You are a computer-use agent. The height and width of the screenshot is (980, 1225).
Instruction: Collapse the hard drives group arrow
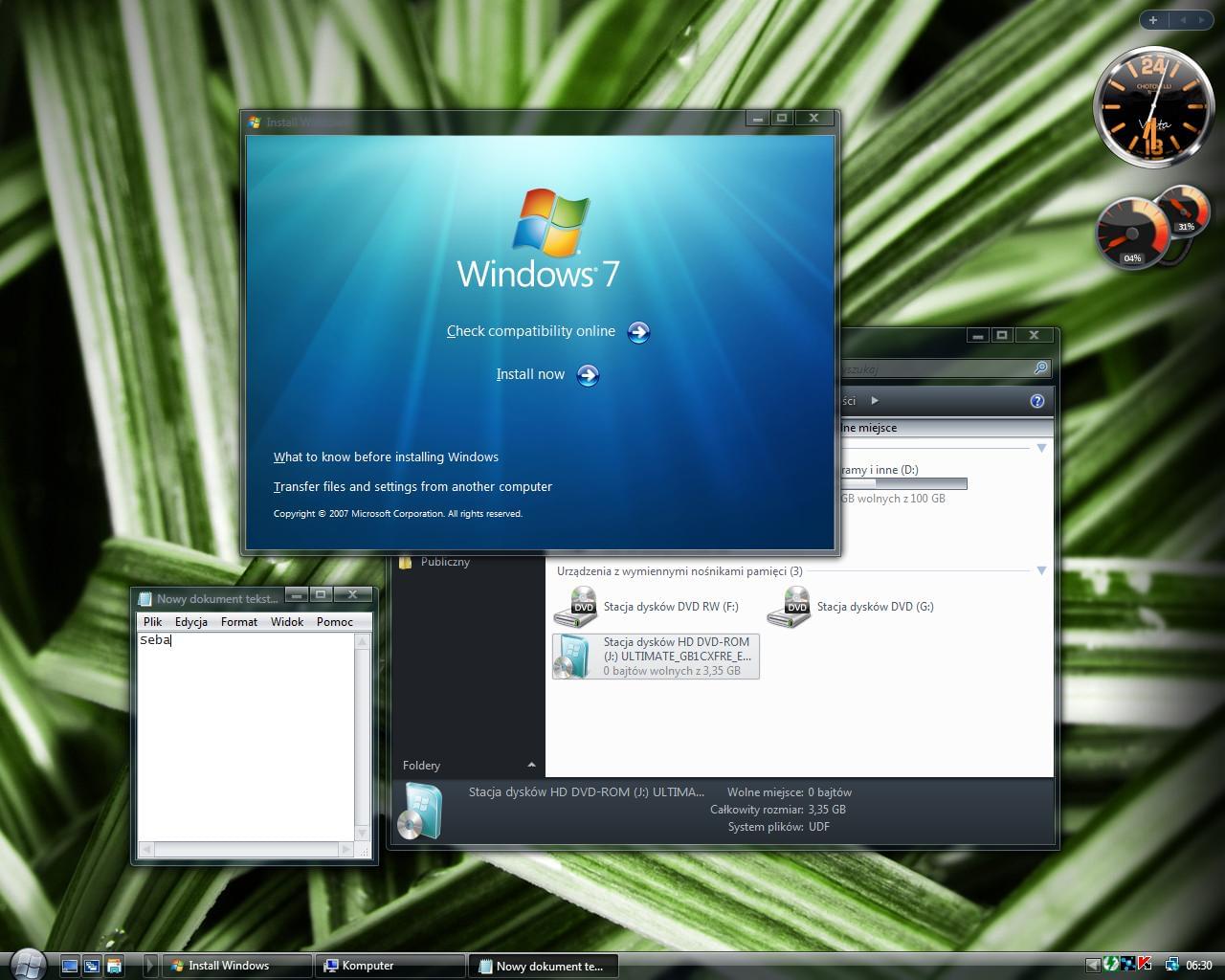coord(1041,448)
